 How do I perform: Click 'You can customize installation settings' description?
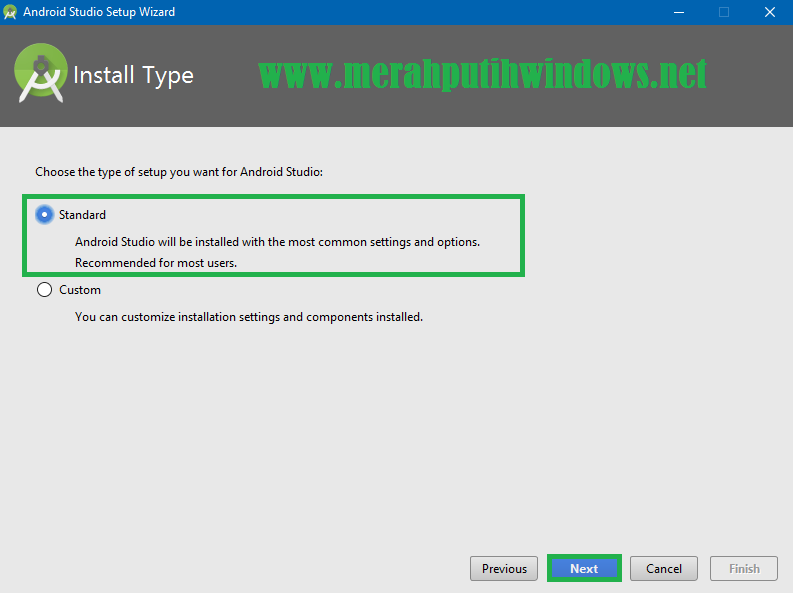249,317
